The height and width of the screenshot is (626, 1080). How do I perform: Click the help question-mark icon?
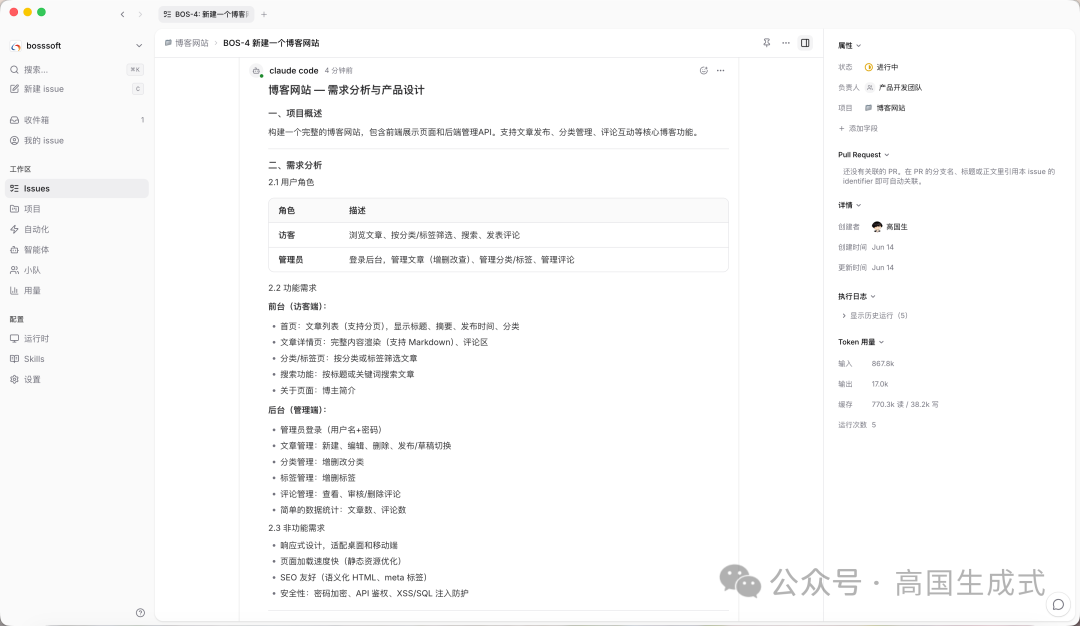click(x=141, y=612)
